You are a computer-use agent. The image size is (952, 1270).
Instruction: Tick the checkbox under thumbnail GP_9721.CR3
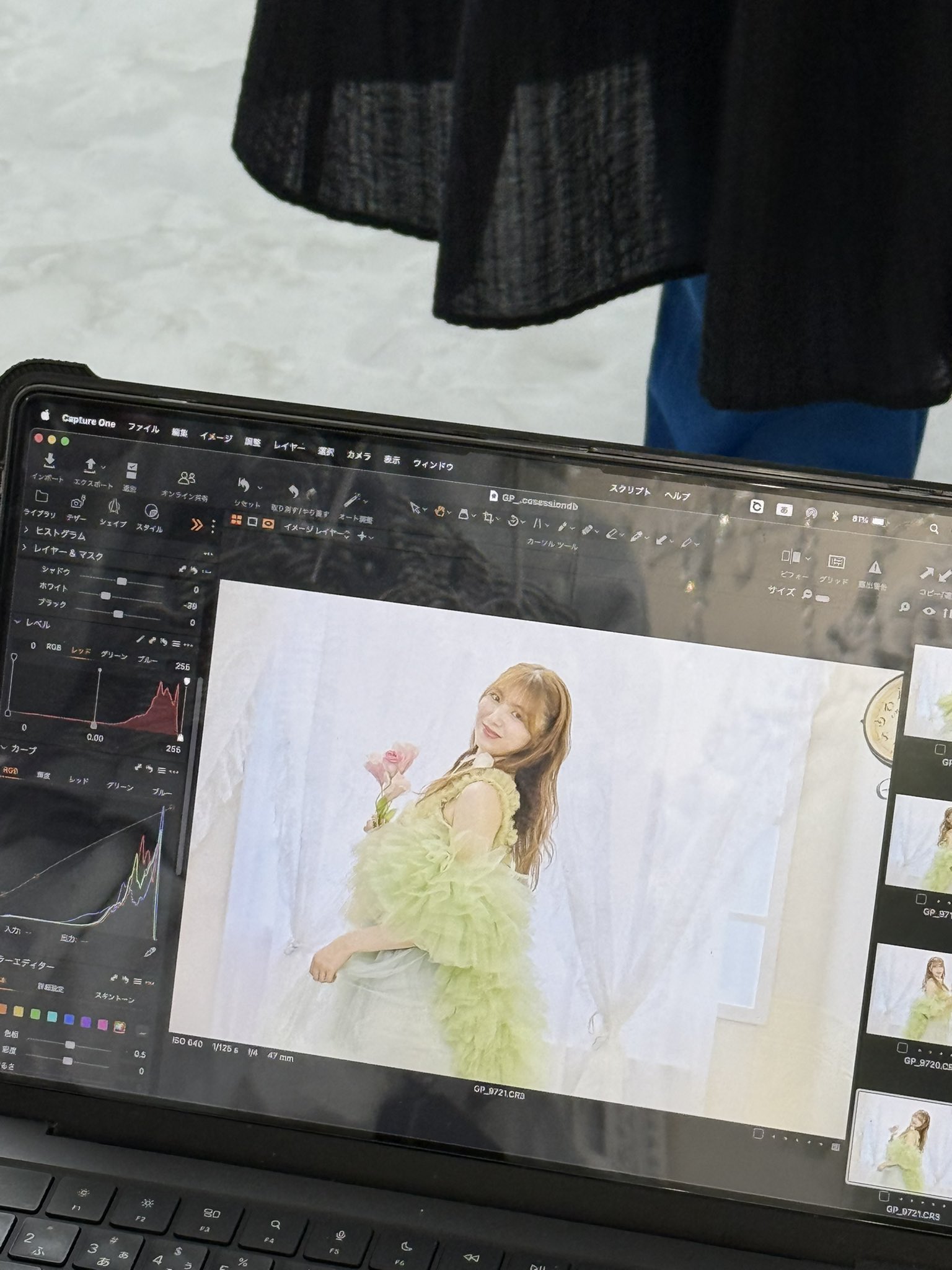pyautogui.click(x=884, y=1196)
